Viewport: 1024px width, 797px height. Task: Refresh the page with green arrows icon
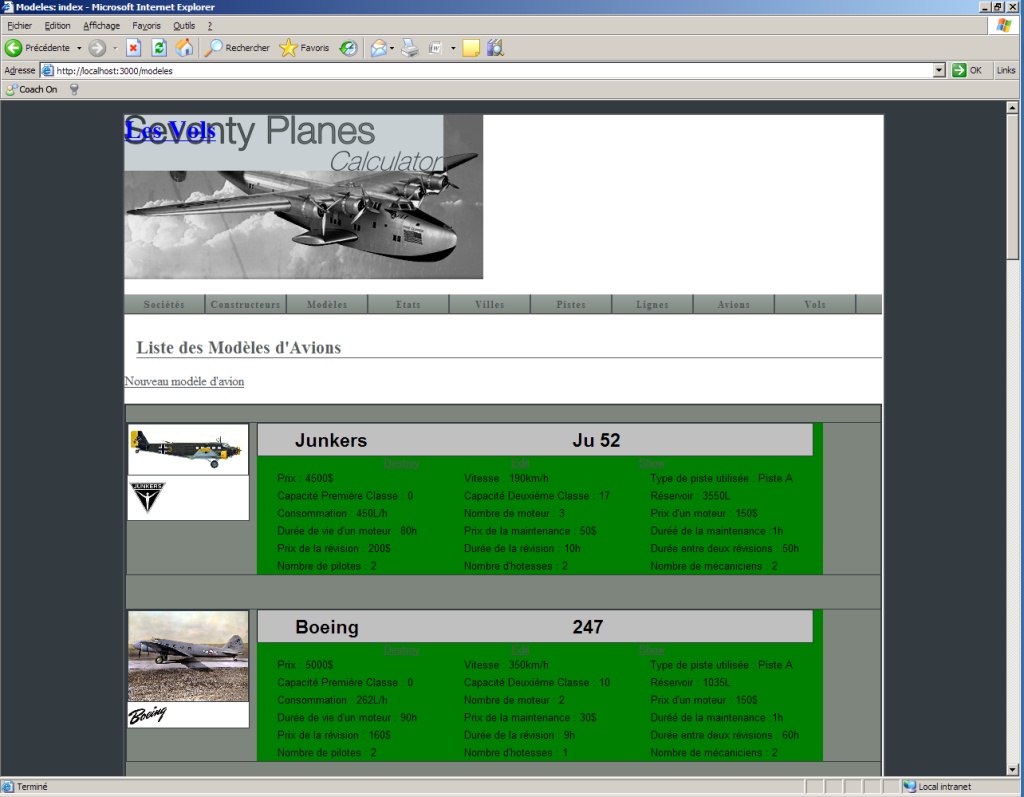(159, 48)
